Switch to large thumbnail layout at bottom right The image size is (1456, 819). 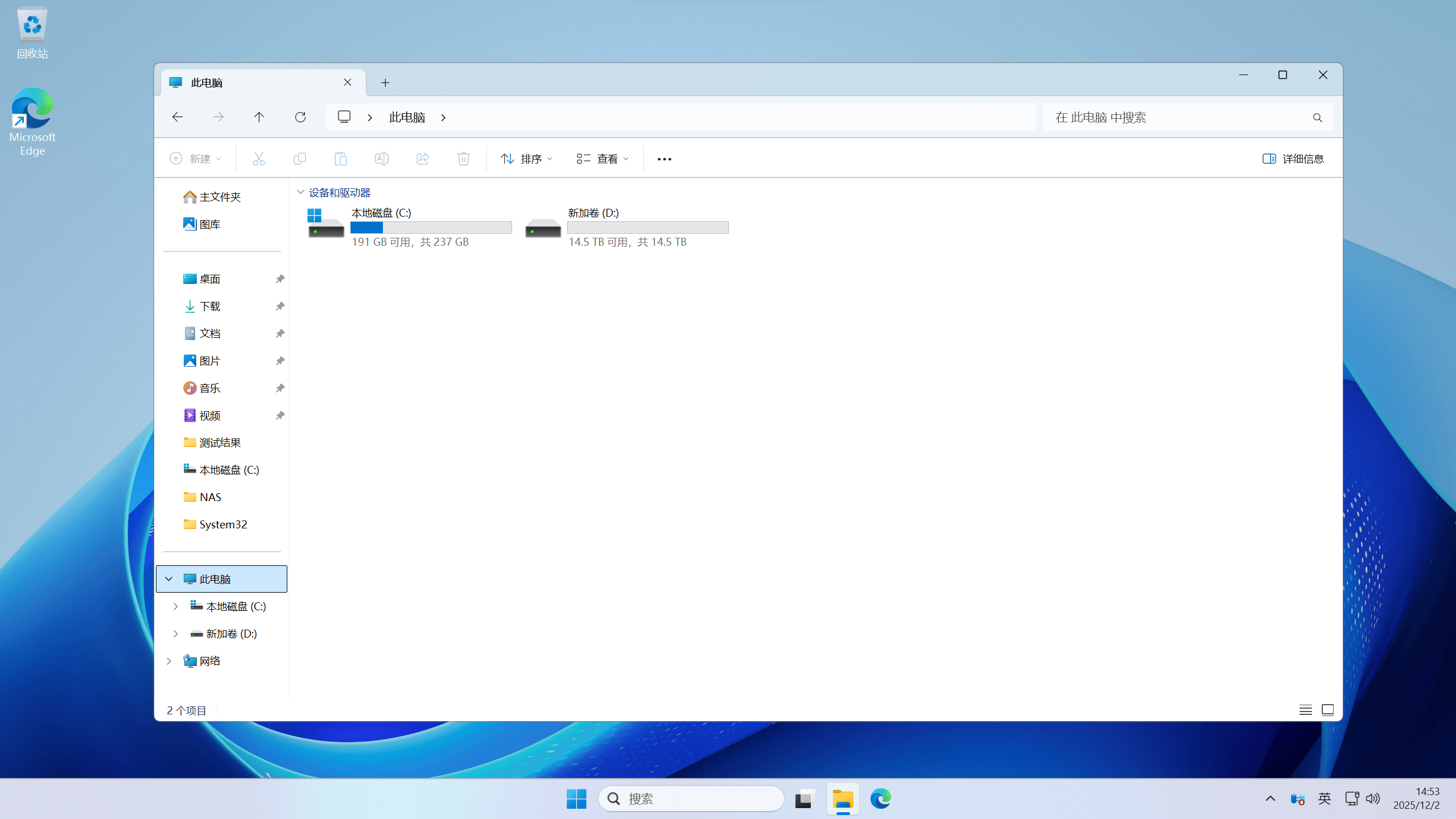1327,710
